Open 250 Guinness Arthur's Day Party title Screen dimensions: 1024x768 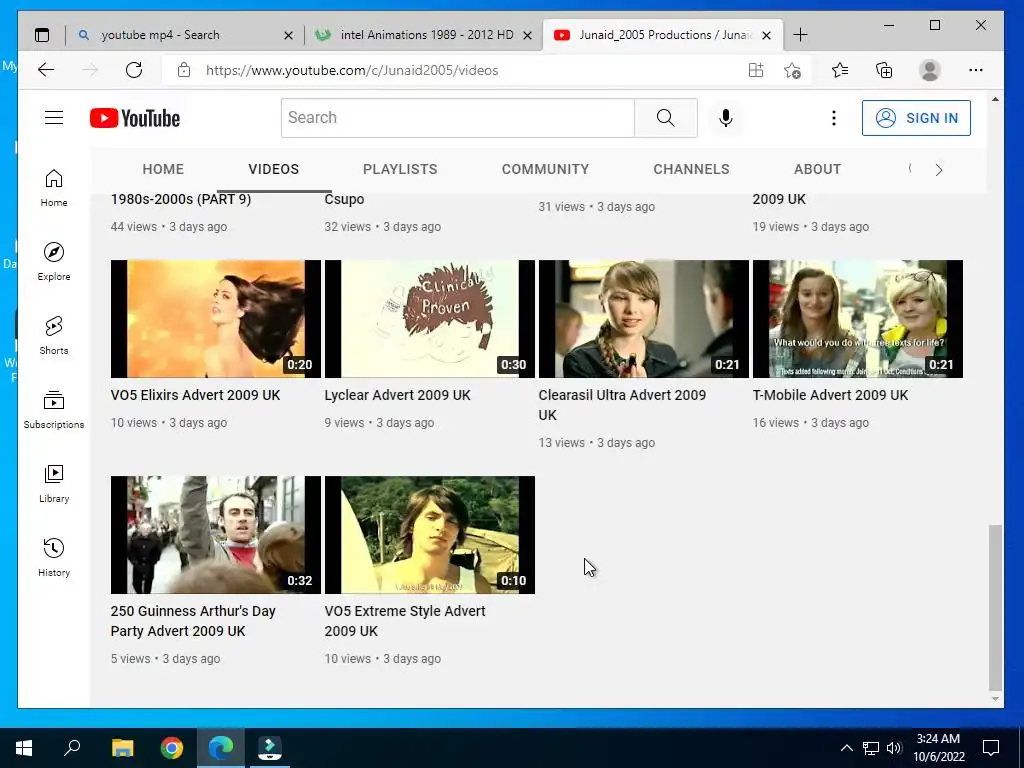click(x=193, y=621)
